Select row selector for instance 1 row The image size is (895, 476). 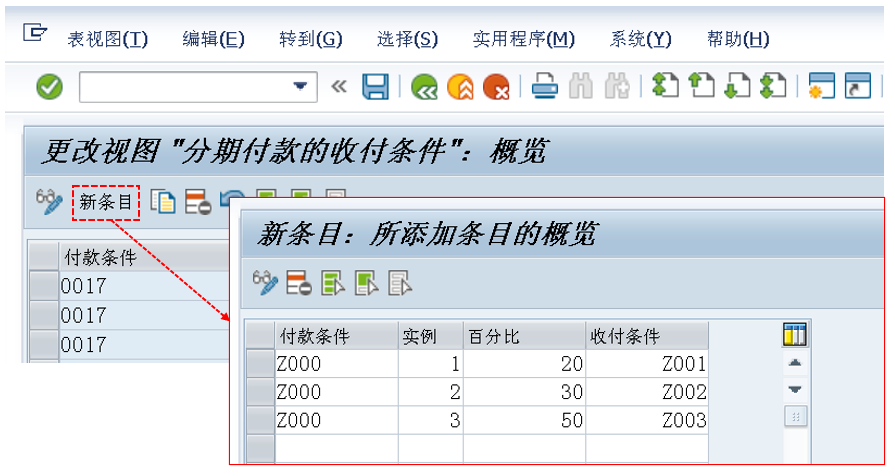pos(260,364)
